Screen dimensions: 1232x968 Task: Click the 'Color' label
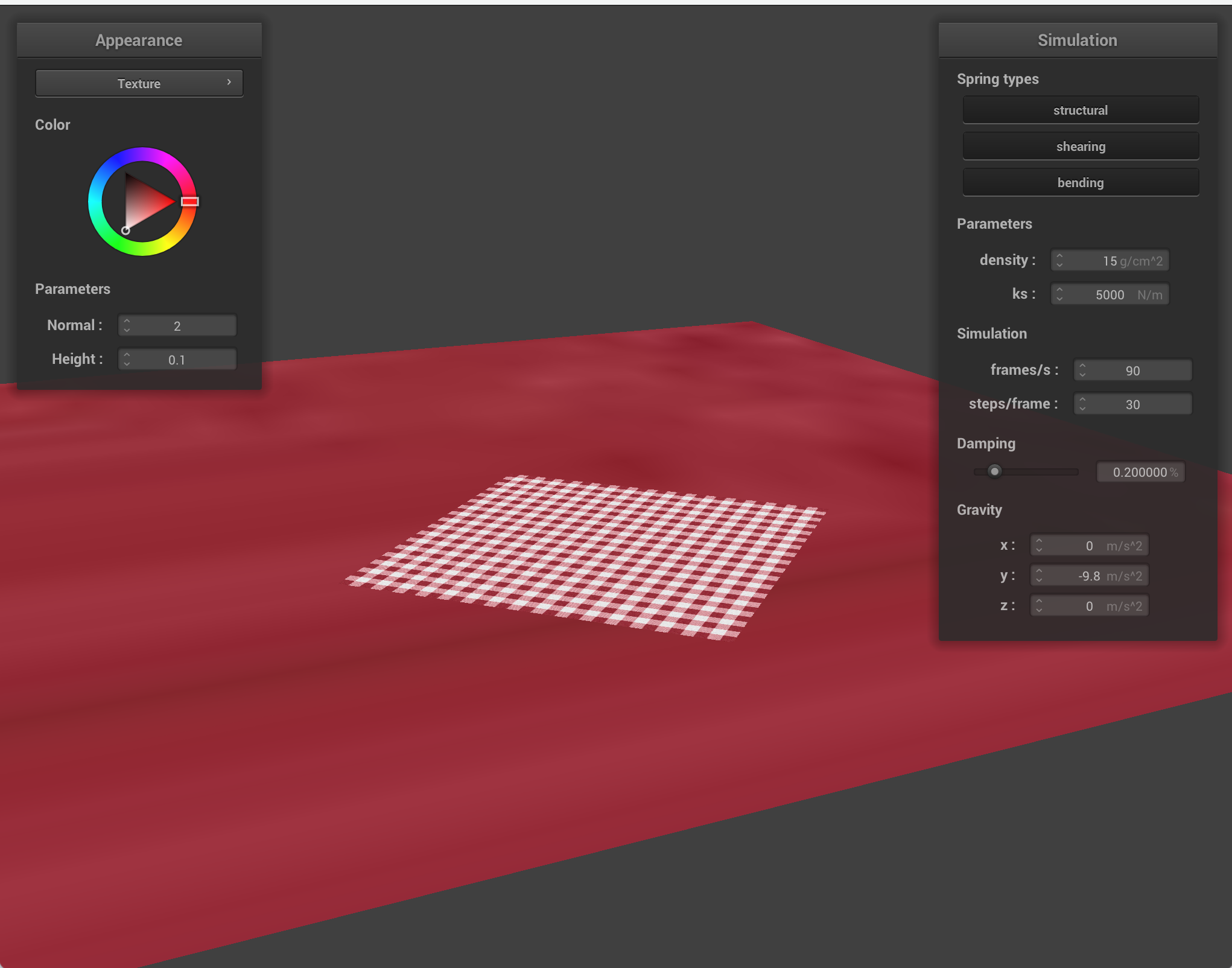[52, 125]
